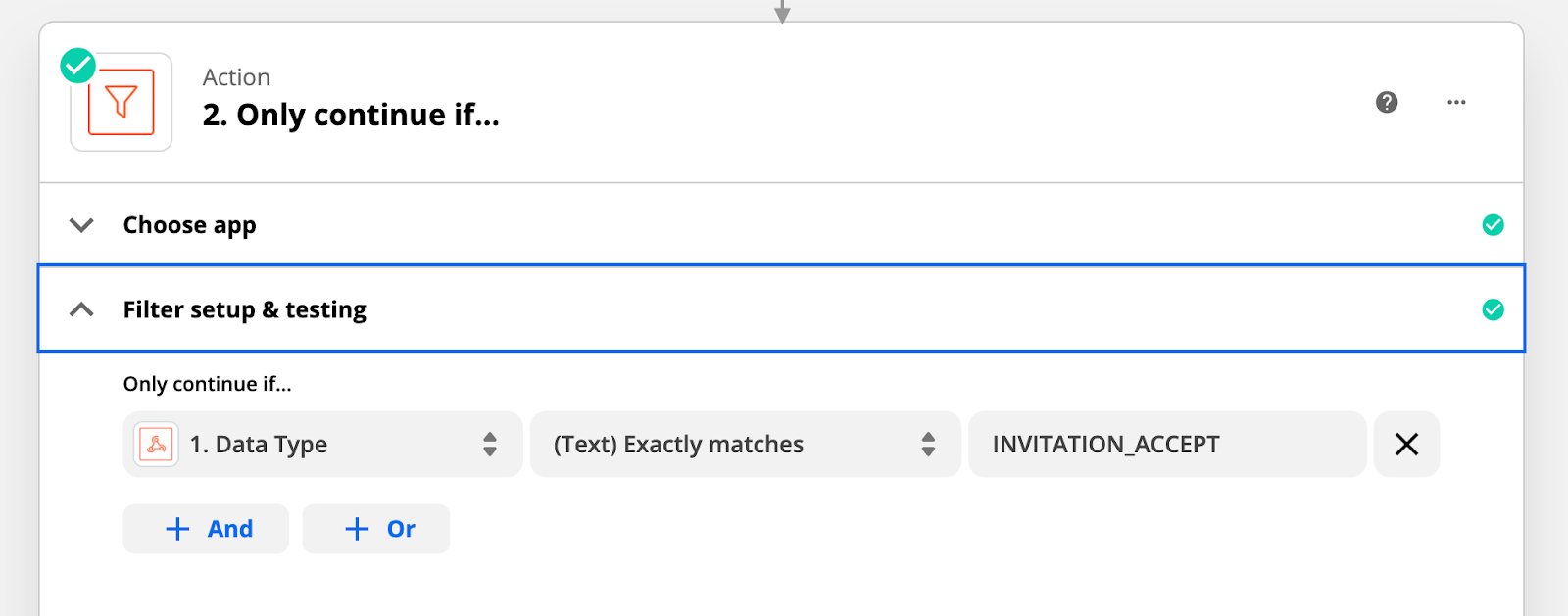
Task: Select the Choose app section header
Action: 781,225
